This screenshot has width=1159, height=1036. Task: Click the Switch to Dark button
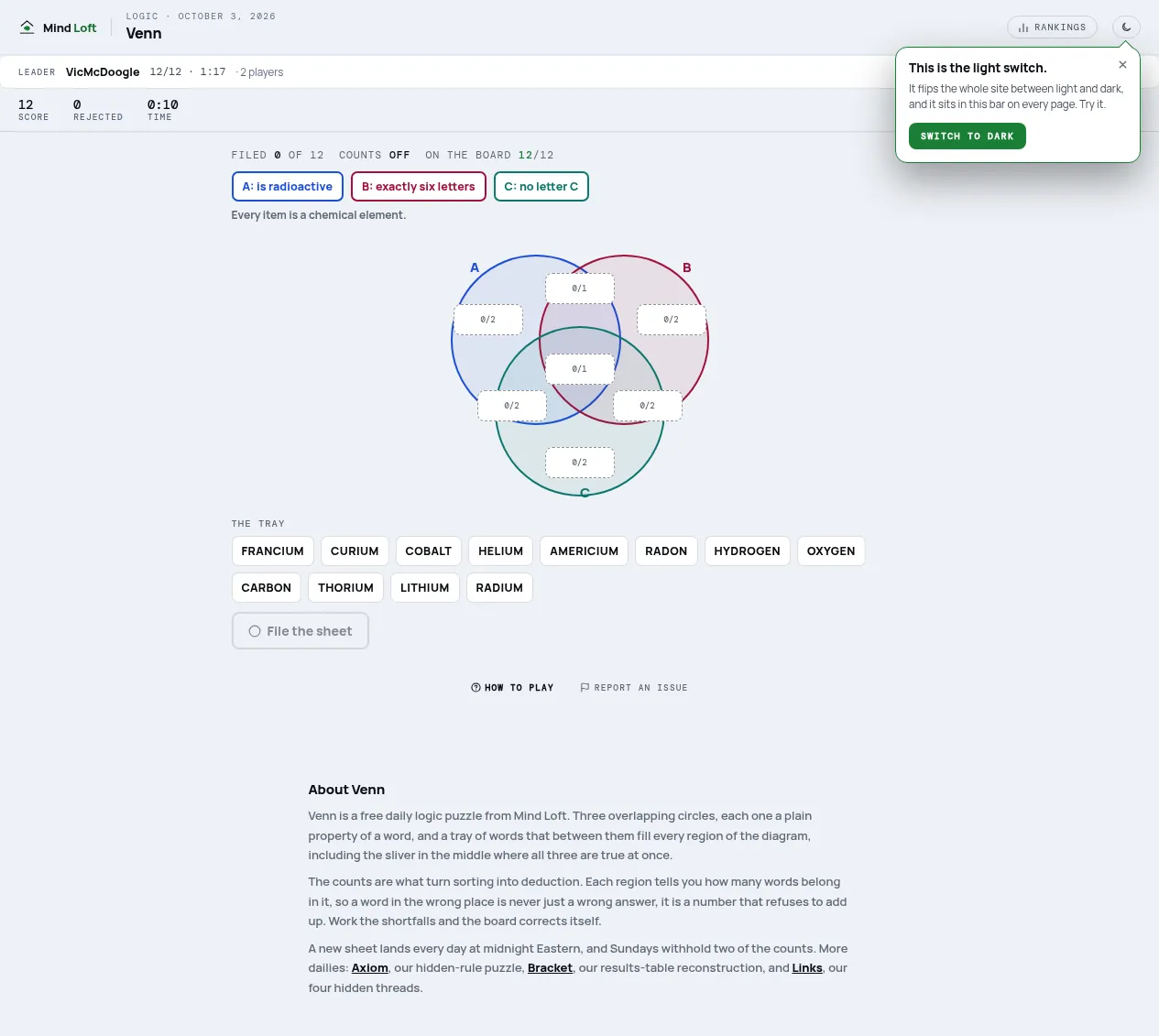pos(967,136)
